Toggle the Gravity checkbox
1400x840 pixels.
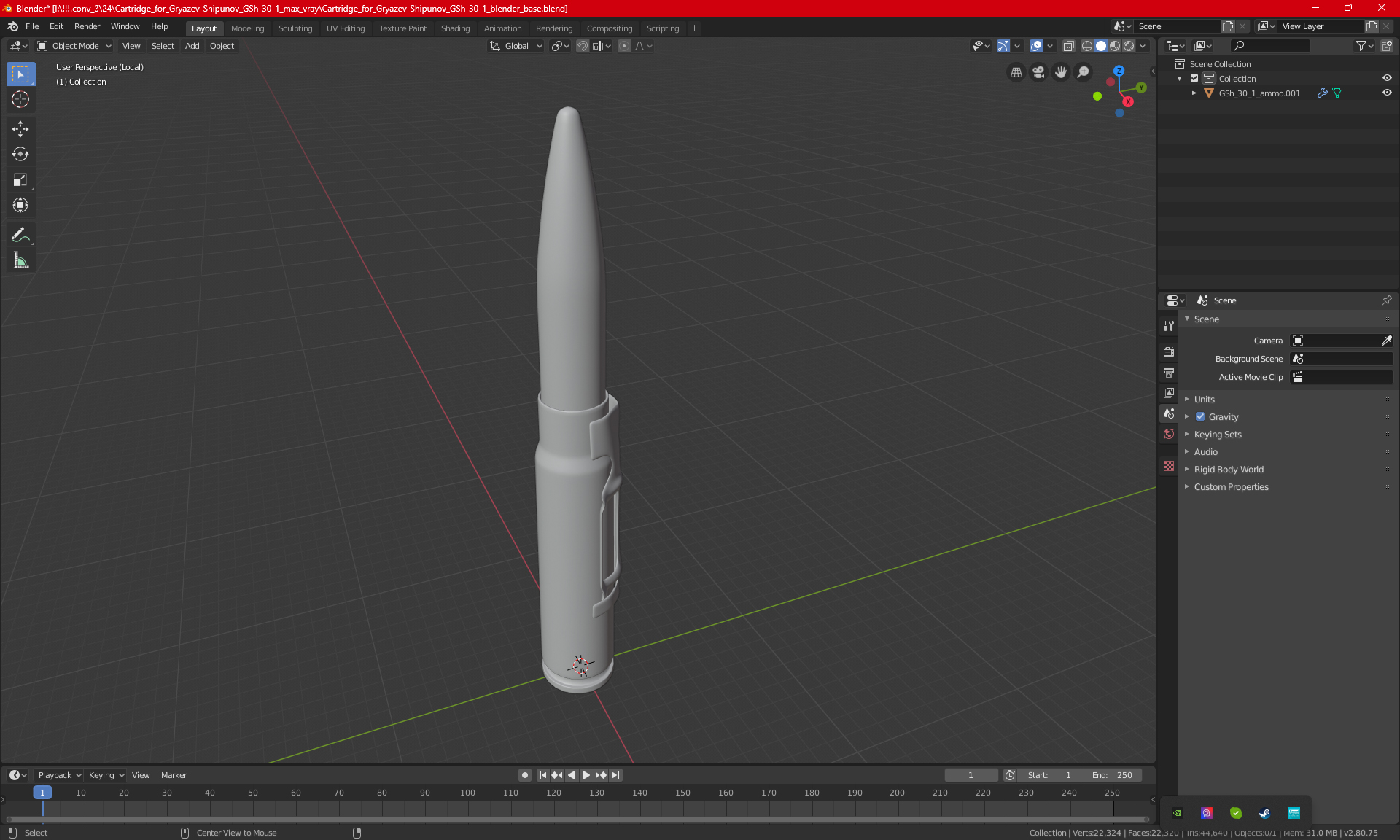pos(1200,417)
